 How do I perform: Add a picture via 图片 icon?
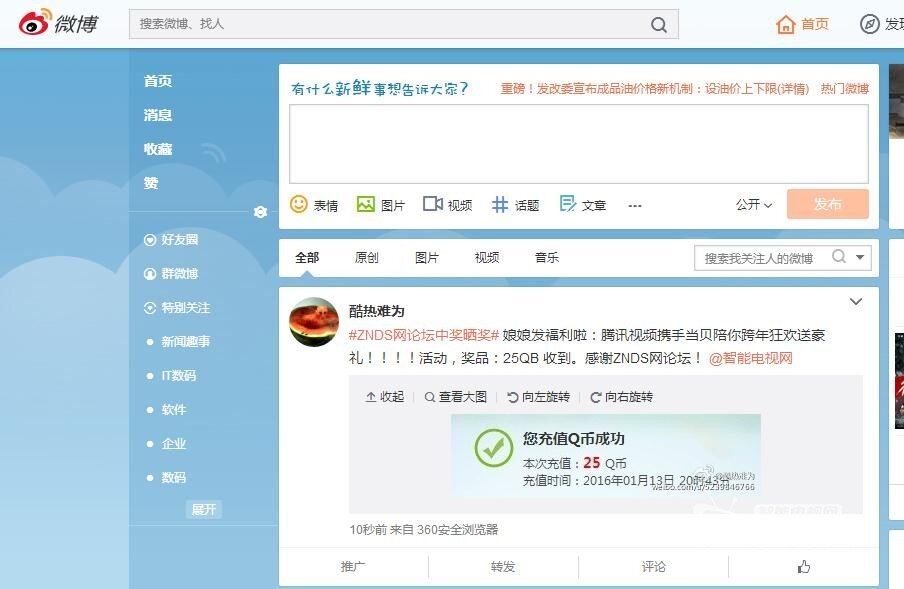point(366,204)
